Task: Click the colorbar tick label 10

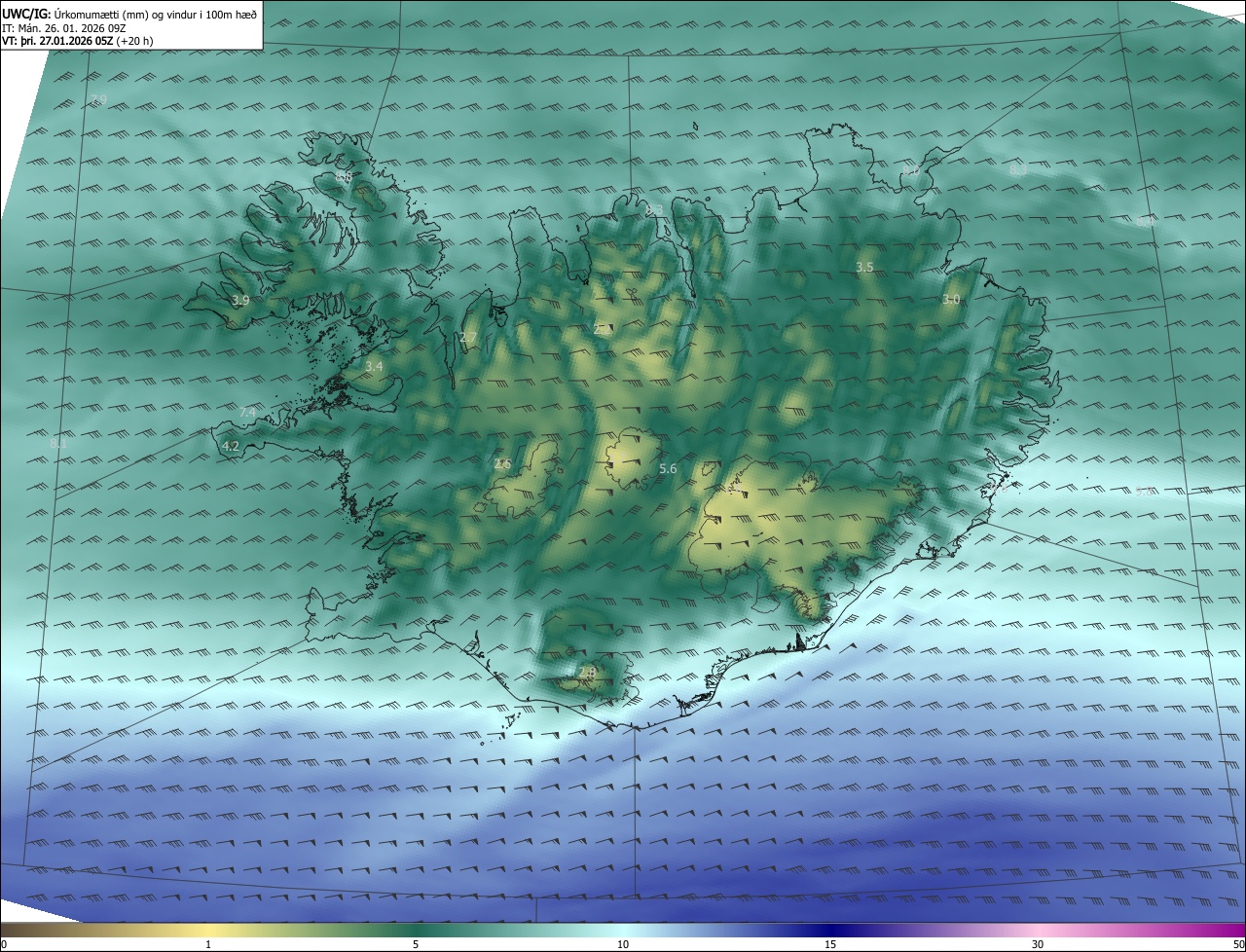Action: [623, 944]
